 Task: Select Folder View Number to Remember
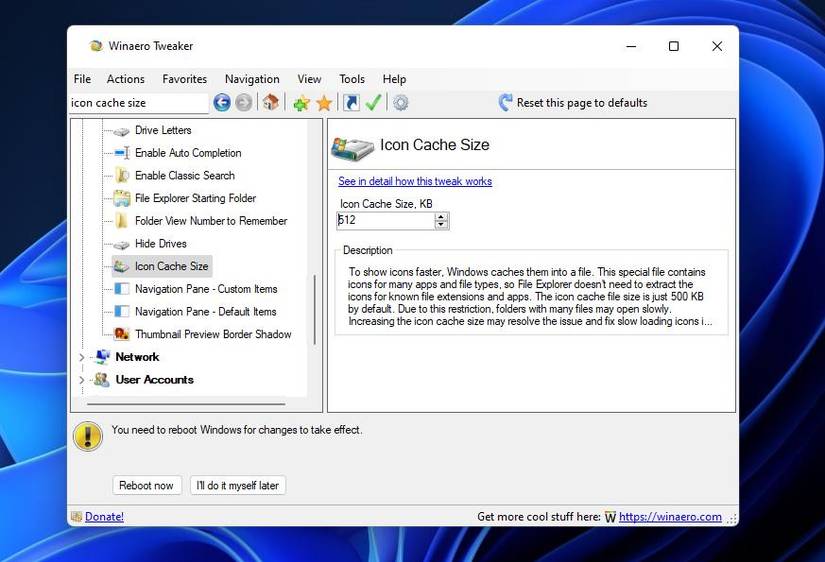click(x=211, y=220)
